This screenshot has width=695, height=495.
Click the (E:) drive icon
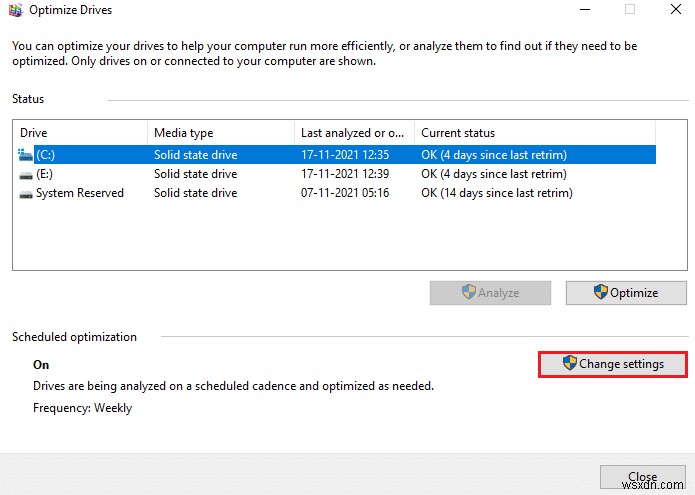26,175
